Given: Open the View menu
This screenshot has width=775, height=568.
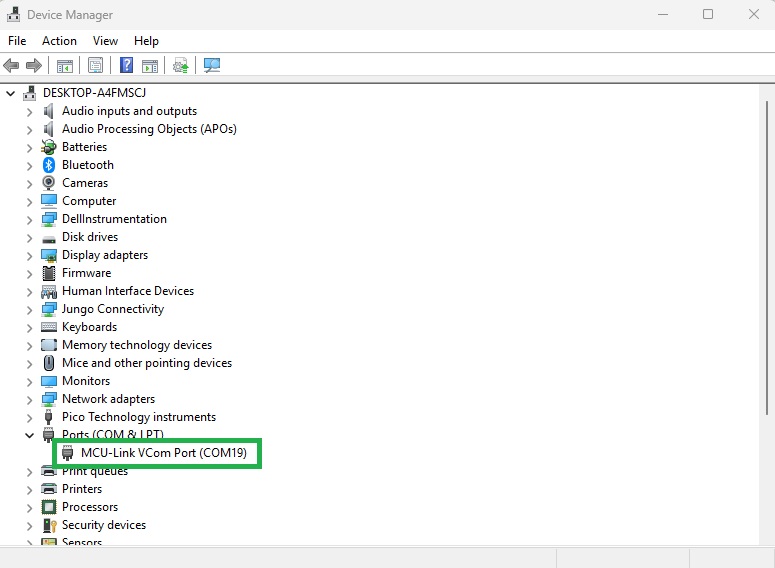Looking at the screenshot, I should click(x=105, y=41).
